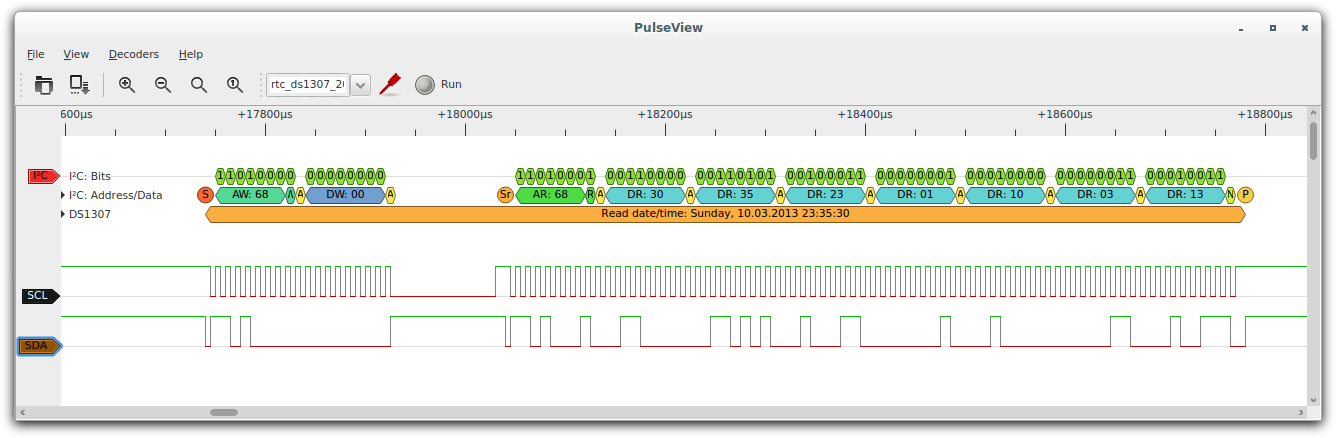The width and height of the screenshot is (1336, 438).
Task: Click the Zoom 1:1 icon
Action: pos(235,85)
